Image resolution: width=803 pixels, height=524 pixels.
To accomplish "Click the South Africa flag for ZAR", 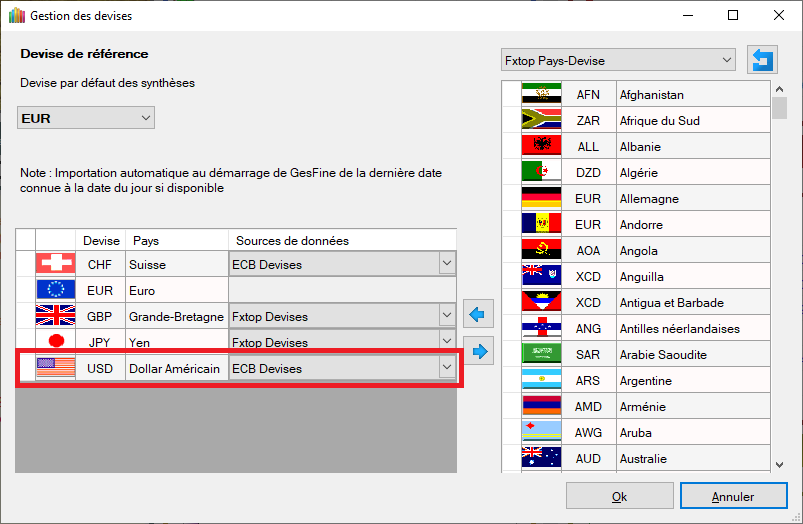I will coord(541,120).
